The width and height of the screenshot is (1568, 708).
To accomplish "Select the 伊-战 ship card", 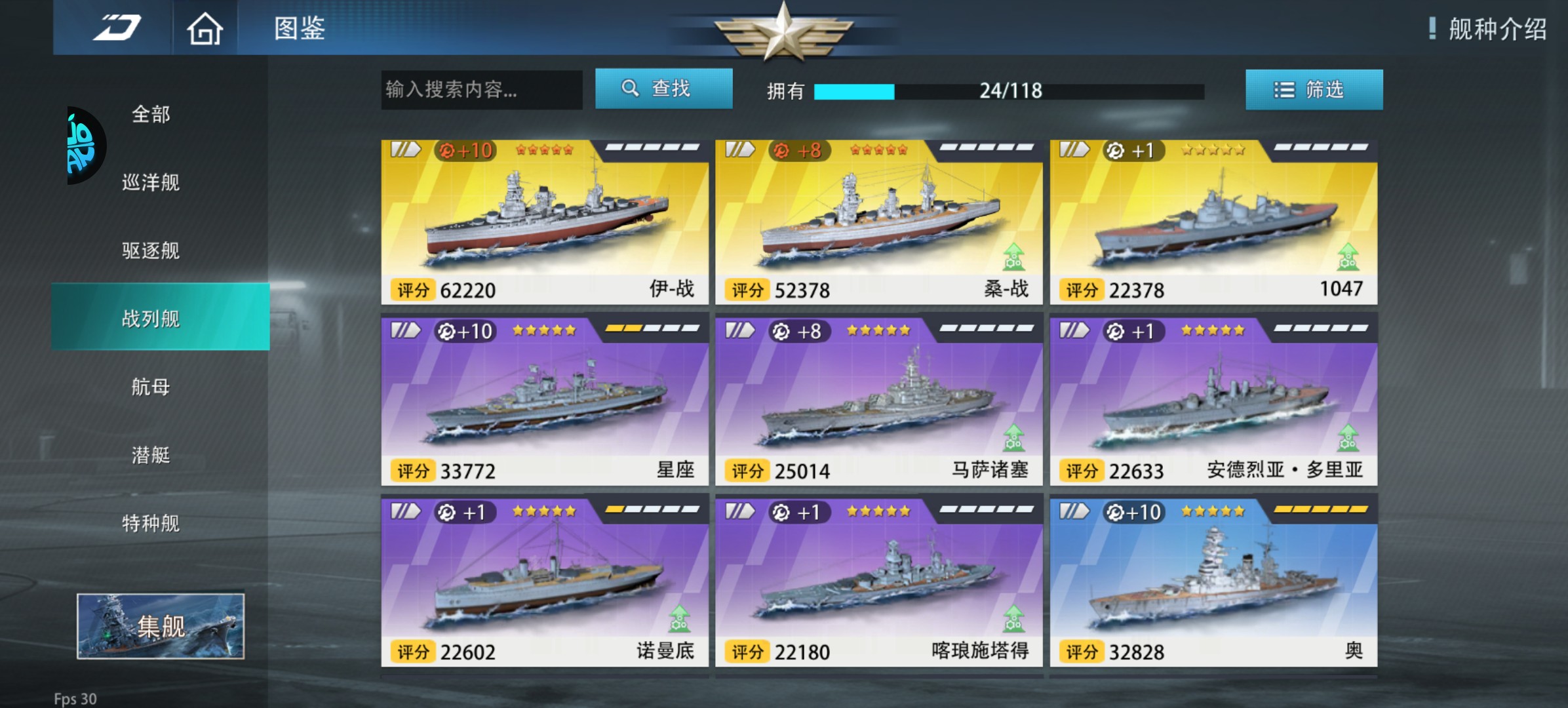I will point(545,222).
